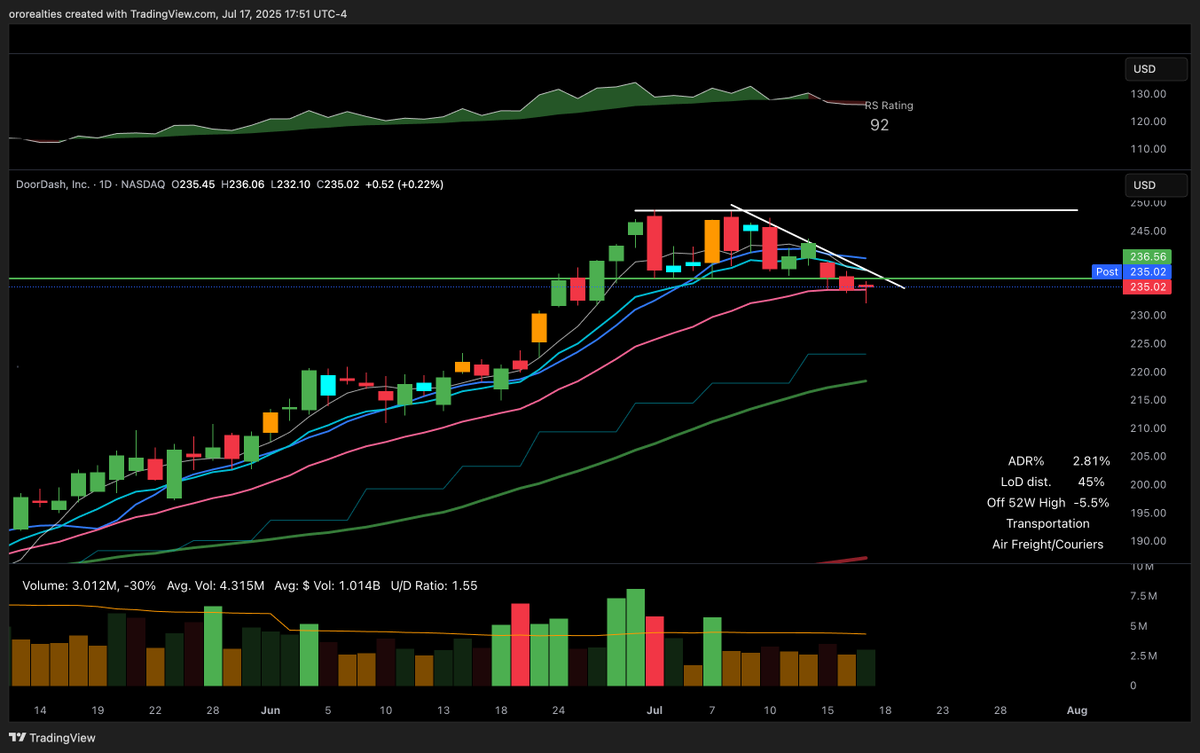Screen dimensions: 1200x753
Task: Click the 250.00 price axis label
Action: tap(1150, 202)
